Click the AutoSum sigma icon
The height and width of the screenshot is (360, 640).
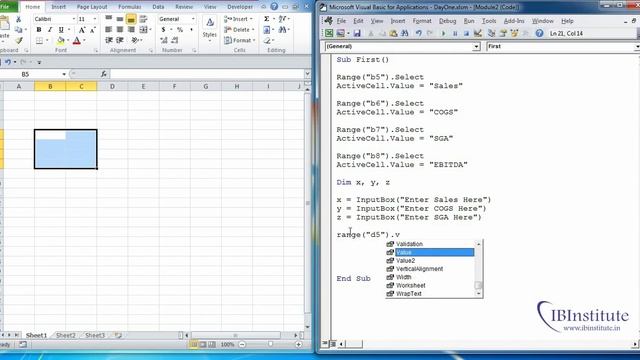[x=267, y=19]
